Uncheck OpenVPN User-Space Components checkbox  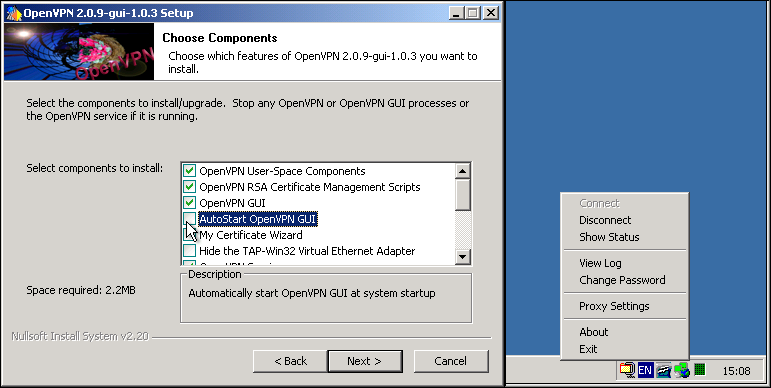pyautogui.click(x=189, y=171)
